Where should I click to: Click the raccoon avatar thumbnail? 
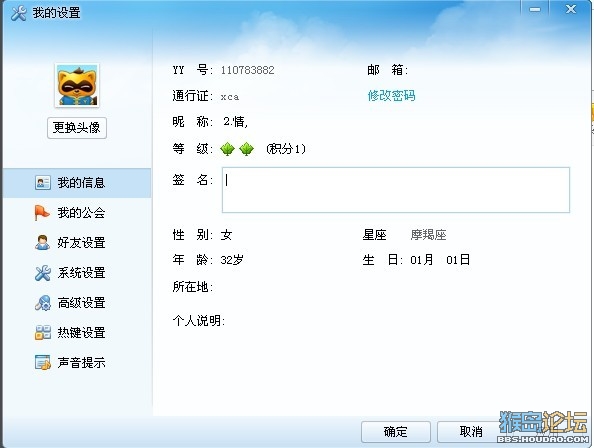coord(77,85)
